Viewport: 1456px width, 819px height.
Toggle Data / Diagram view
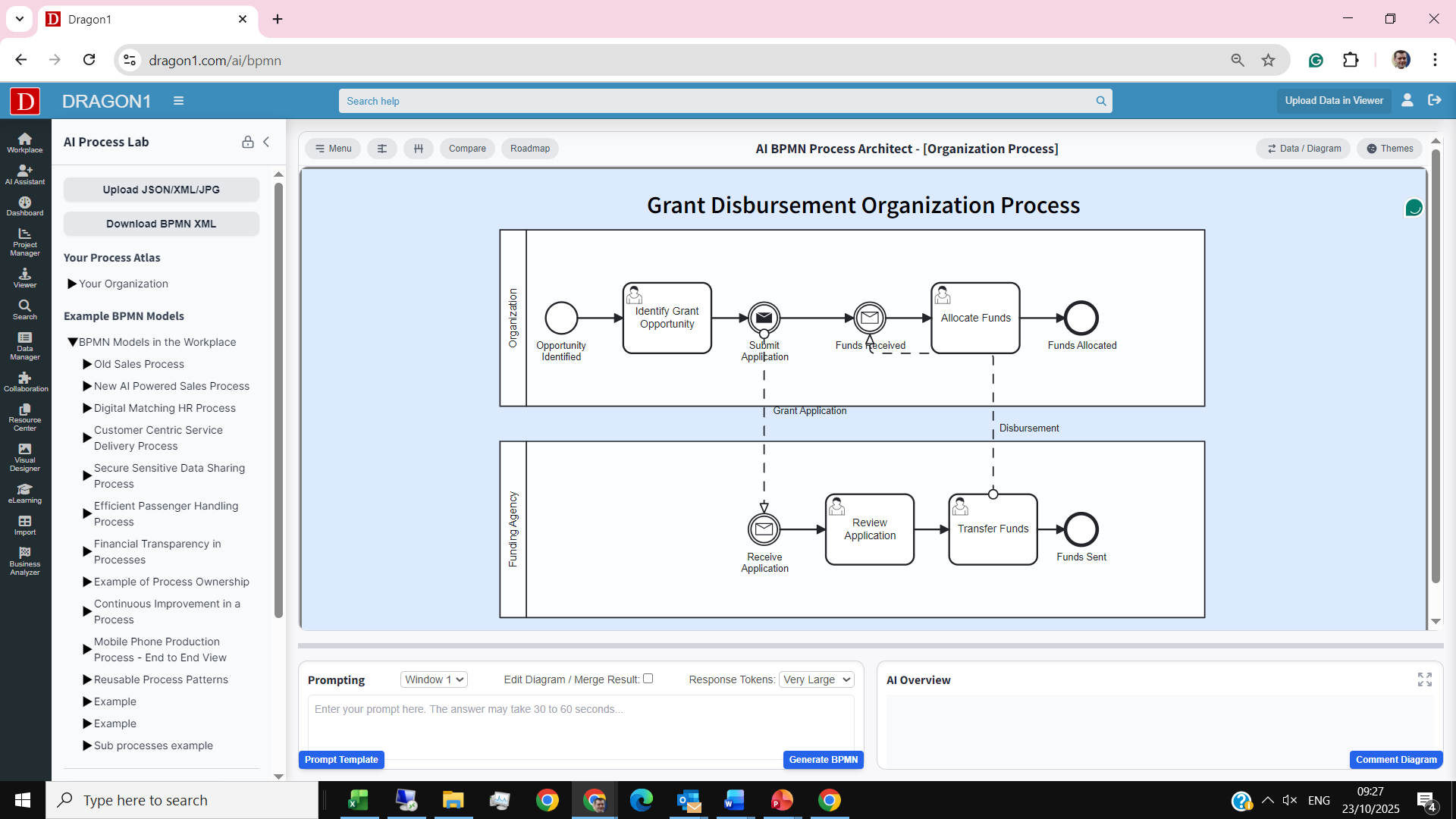1304,149
